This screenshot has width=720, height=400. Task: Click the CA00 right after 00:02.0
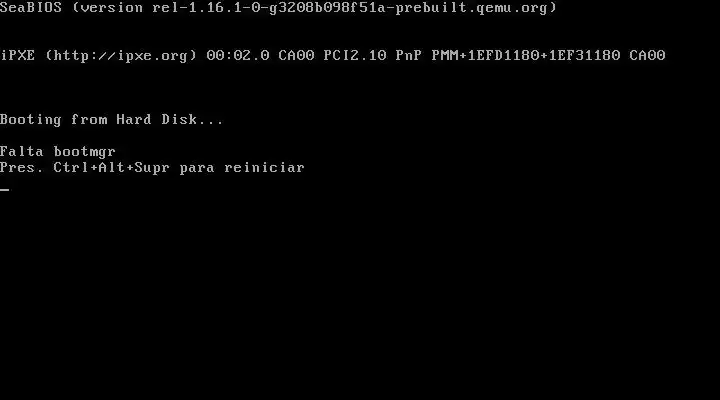(x=296, y=56)
